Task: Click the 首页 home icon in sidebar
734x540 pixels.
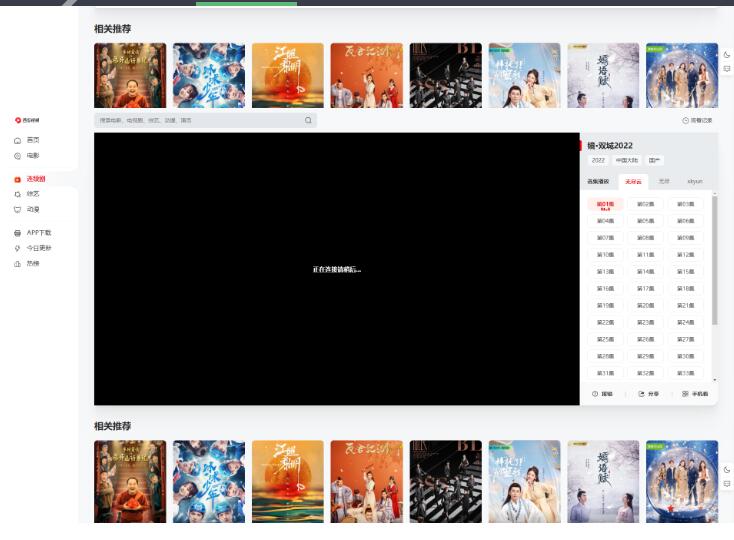Action: coord(17,140)
